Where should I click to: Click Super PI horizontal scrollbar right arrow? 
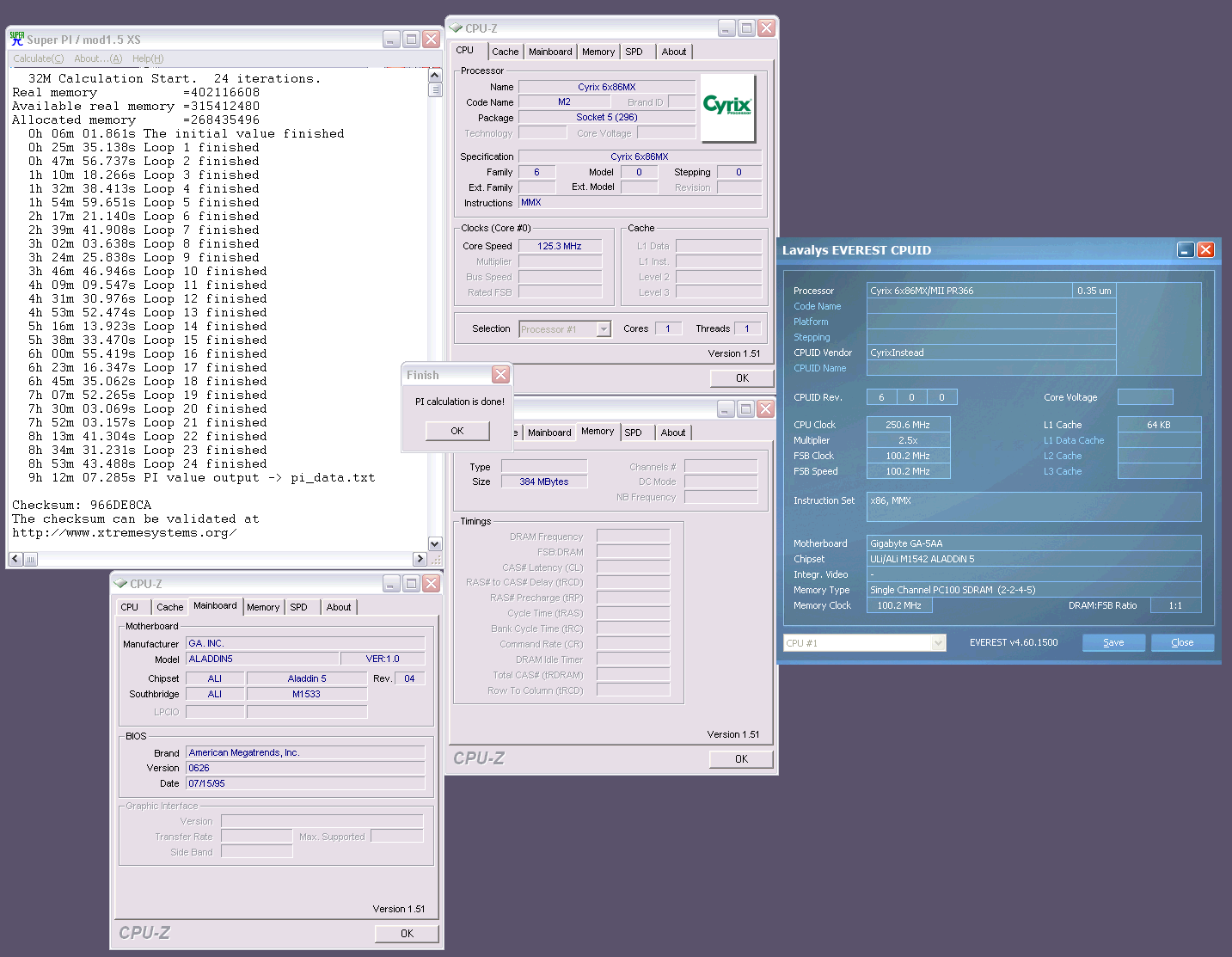click(x=420, y=559)
